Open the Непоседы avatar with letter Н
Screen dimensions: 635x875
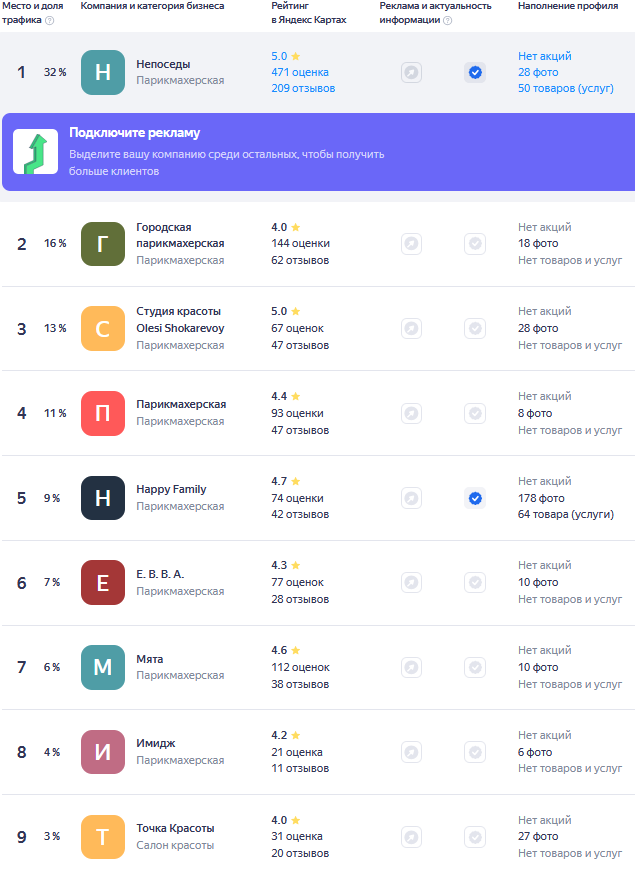103,73
